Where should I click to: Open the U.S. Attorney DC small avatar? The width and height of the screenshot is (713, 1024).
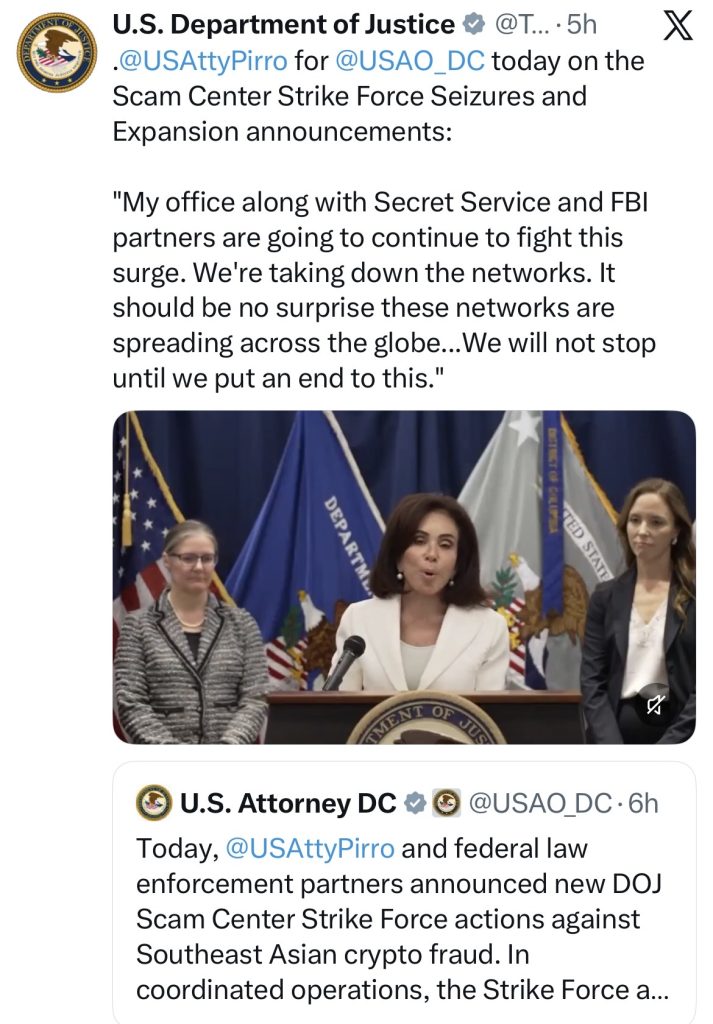tap(153, 803)
